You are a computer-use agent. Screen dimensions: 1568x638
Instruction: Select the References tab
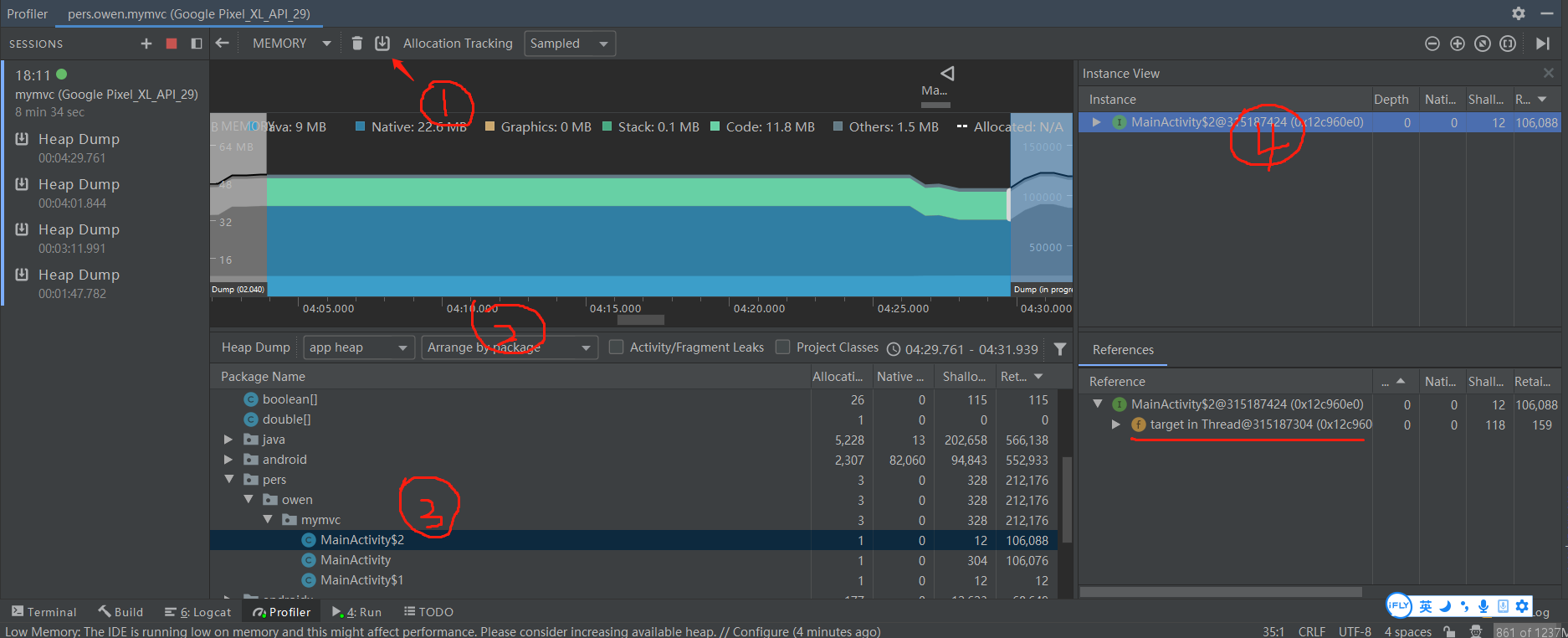(1123, 350)
